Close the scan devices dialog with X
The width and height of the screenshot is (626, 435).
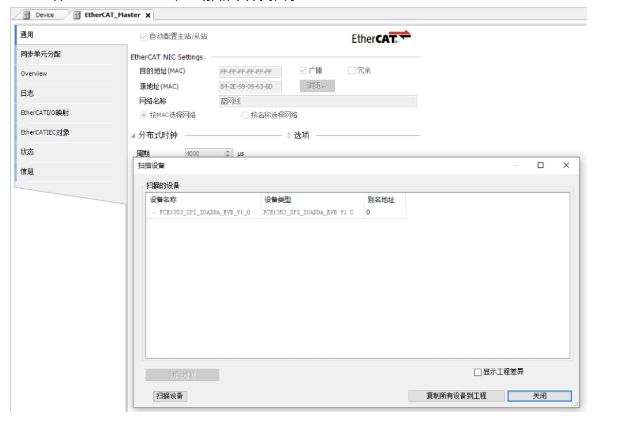(566, 165)
